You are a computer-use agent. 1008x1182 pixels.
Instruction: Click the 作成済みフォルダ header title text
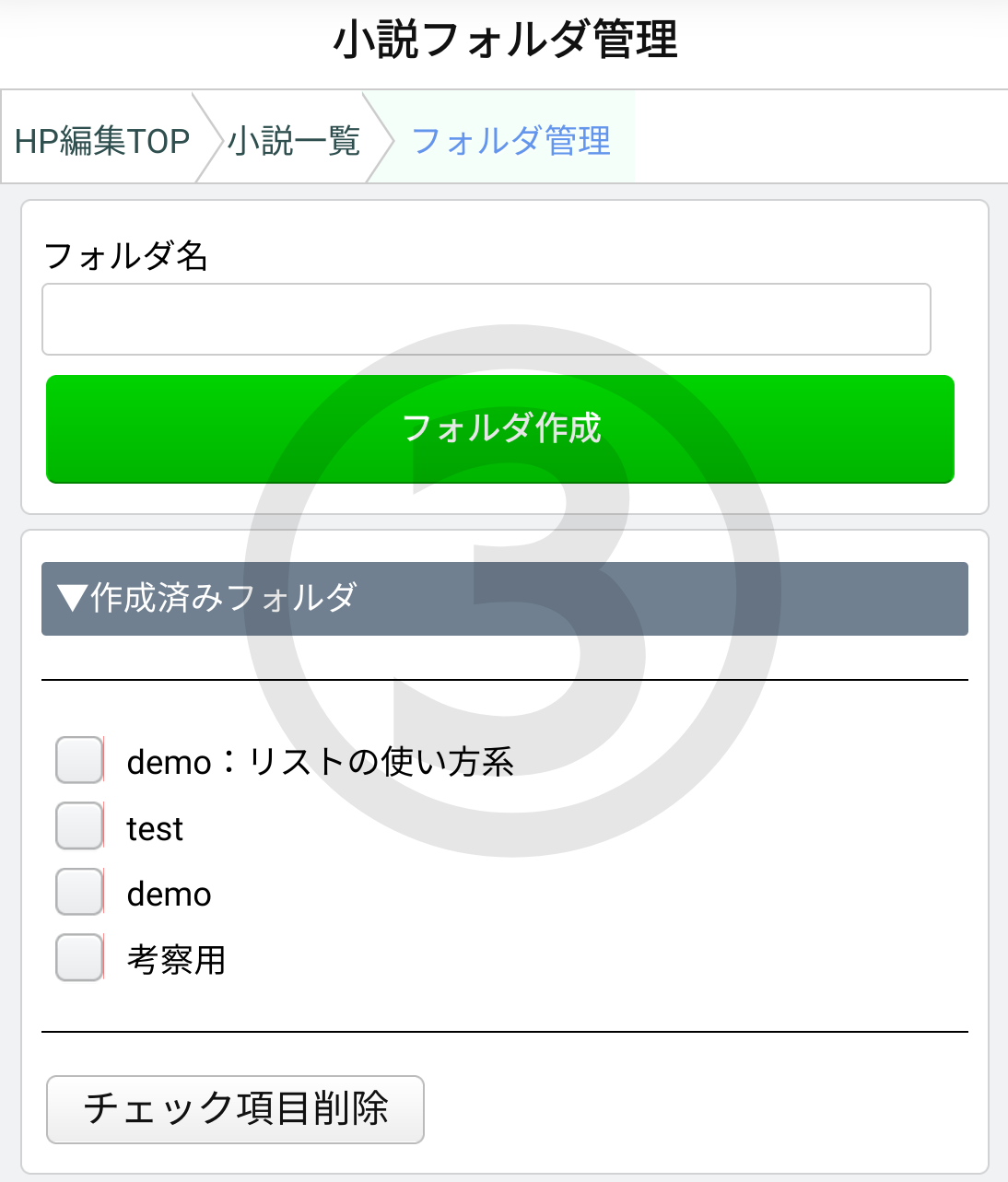coord(223,598)
